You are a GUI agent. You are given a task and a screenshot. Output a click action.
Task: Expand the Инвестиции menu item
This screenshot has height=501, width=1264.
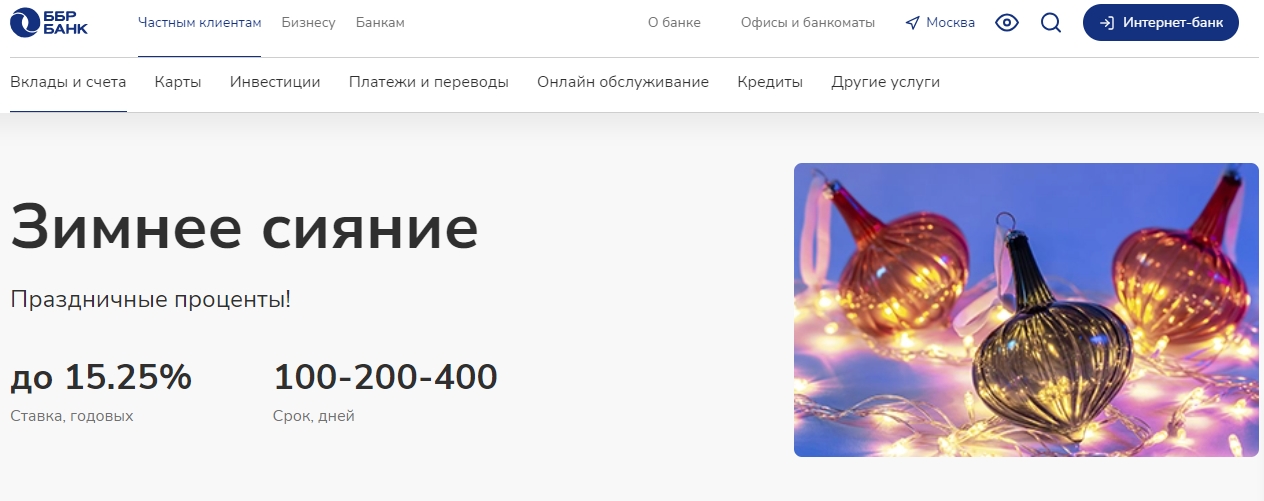275,82
